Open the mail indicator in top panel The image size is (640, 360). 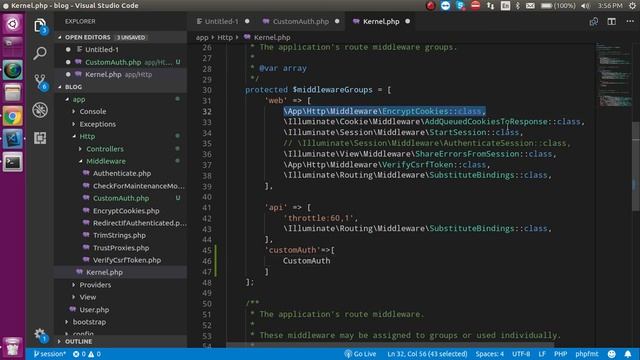(x=530, y=6)
